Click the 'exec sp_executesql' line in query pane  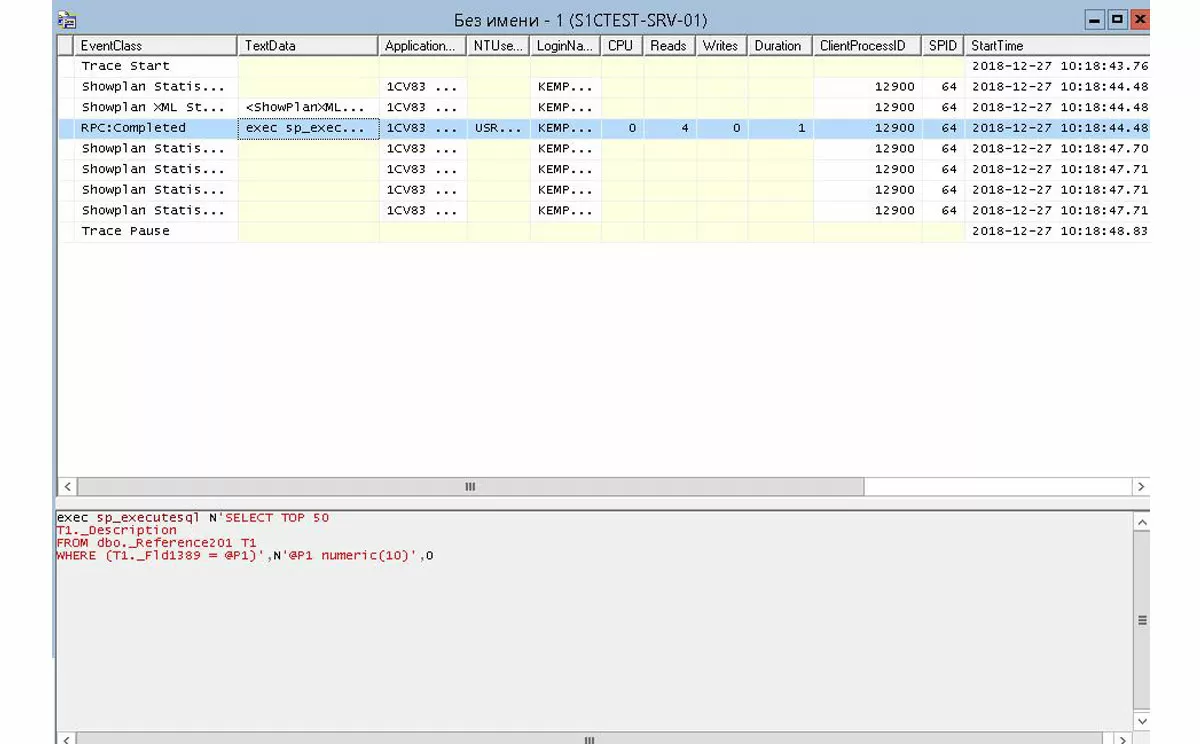tap(192, 518)
